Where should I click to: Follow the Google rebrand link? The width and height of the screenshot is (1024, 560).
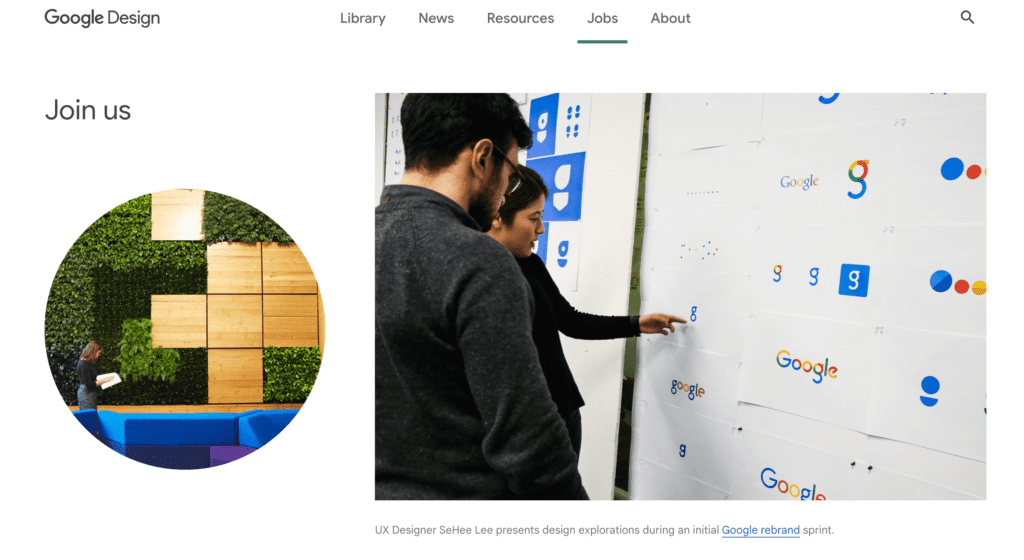coord(760,530)
